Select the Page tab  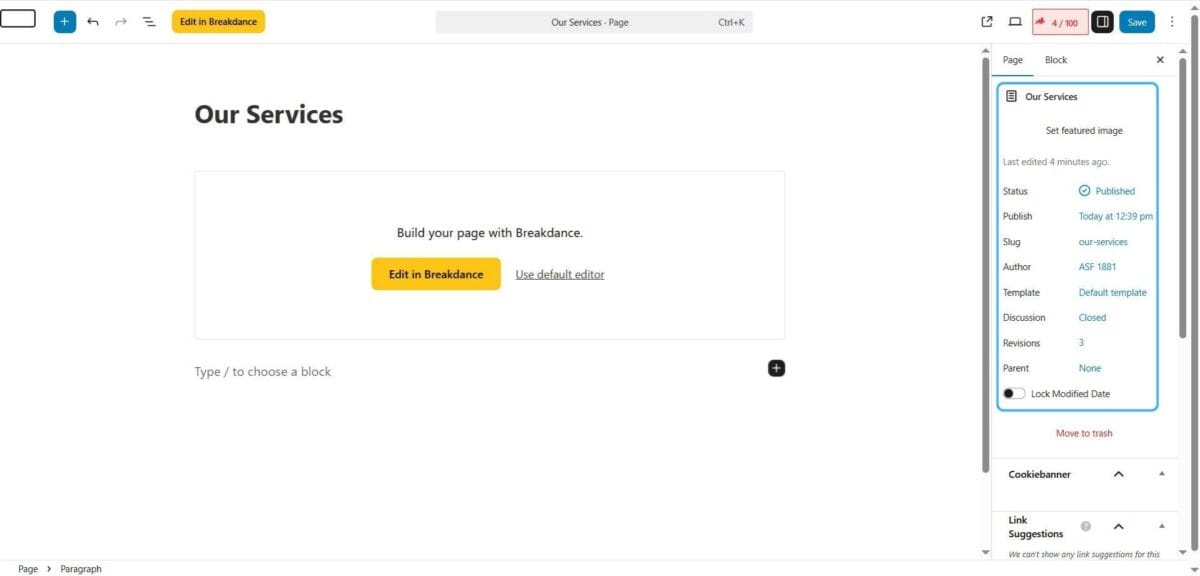(x=1012, y=60)
